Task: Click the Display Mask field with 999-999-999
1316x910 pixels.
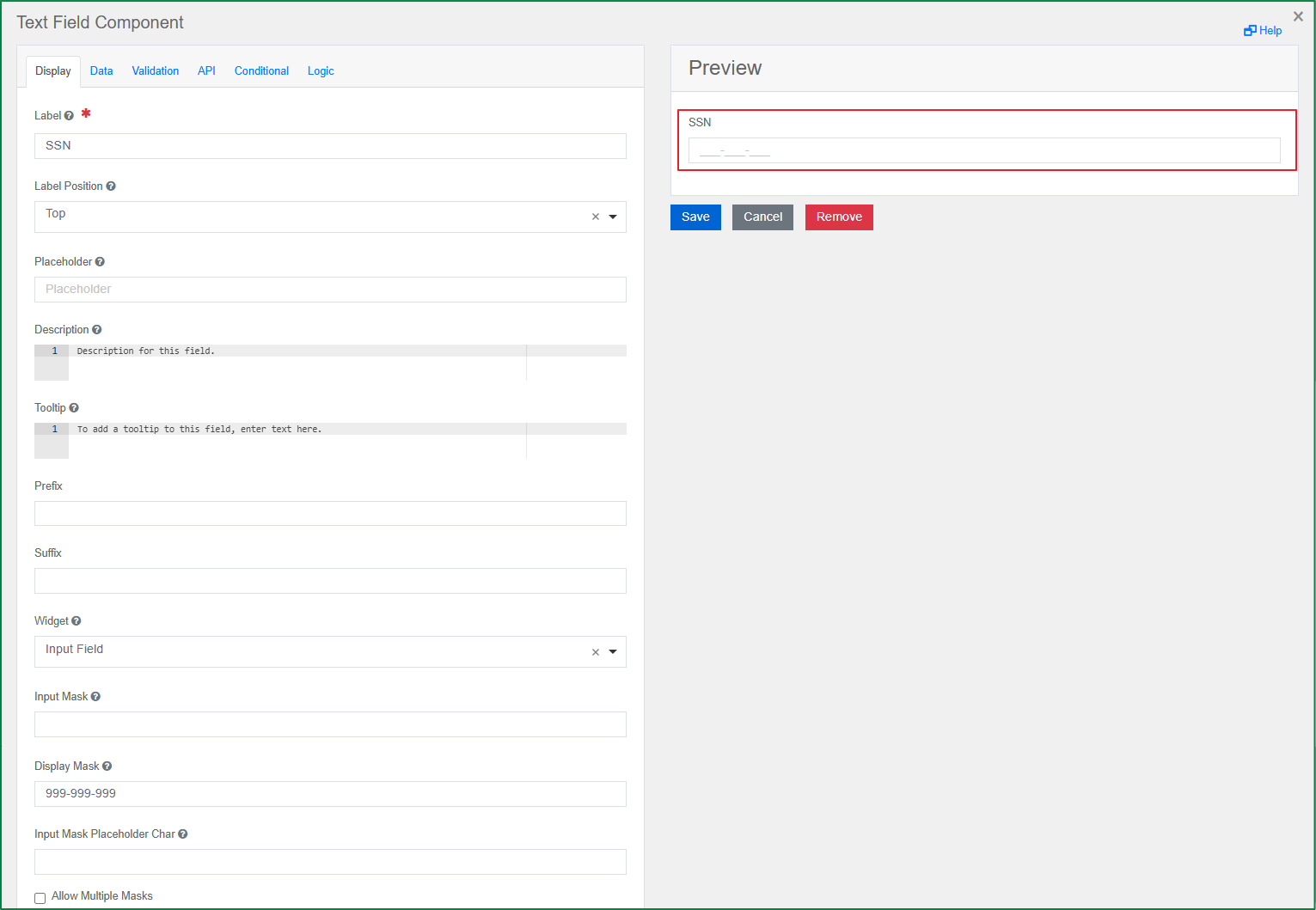Action: (330, 794)
